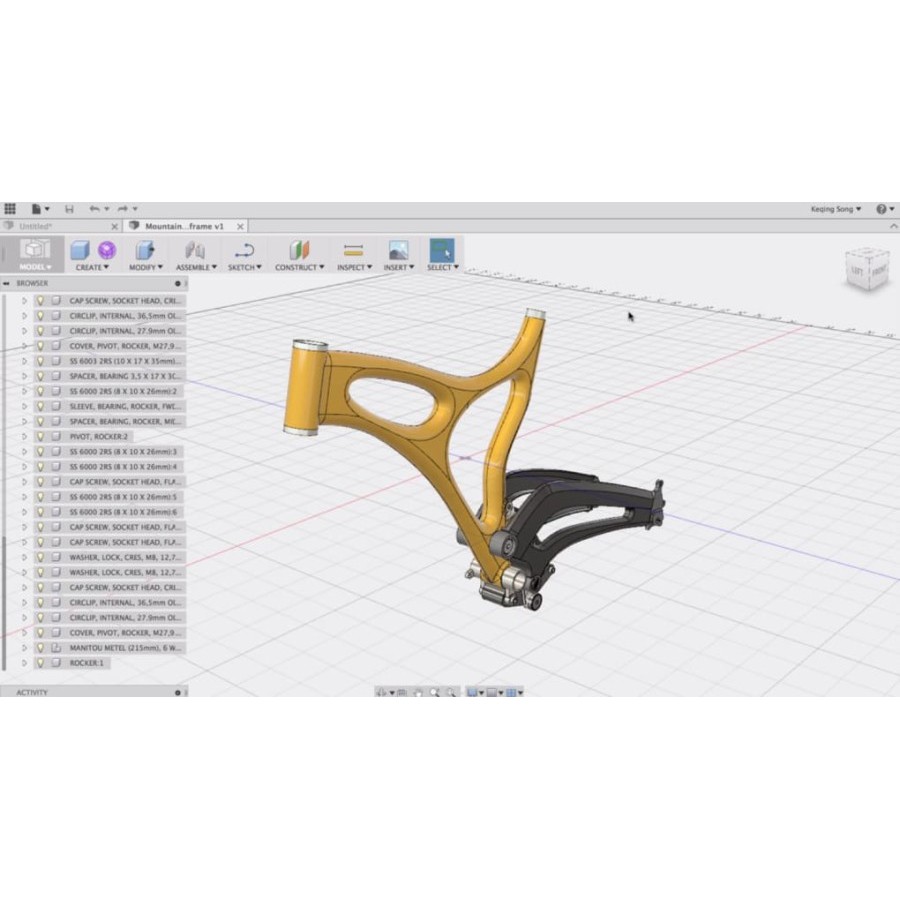Image resolution: width=900 pixels, height=900 pixels.
Task: Open the MODEL workspace dropdown
Action: click(35, 267)
